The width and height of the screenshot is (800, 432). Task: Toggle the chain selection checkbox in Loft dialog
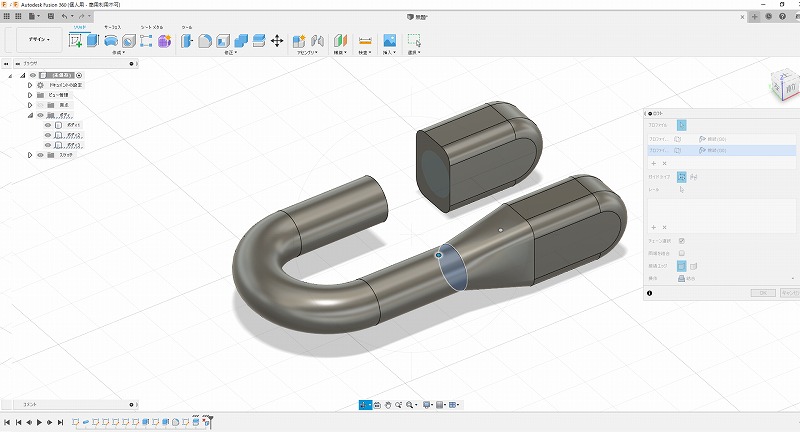[681, 240]
